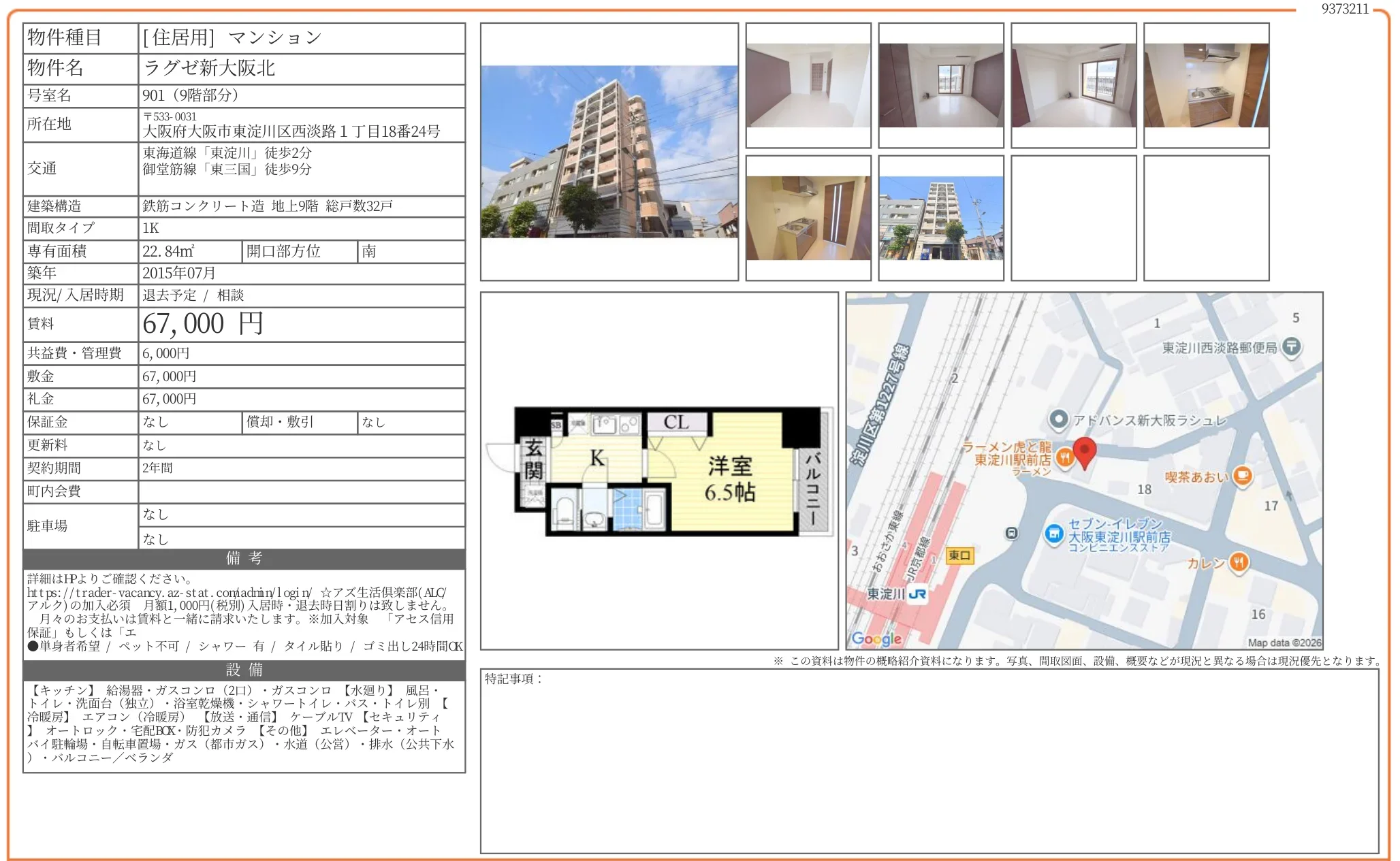Image resolution: width=1400 pixels, height=861 pixels.
Task: Click the 喫茶あおい cafe marker icon
Action: (1243, 475)
